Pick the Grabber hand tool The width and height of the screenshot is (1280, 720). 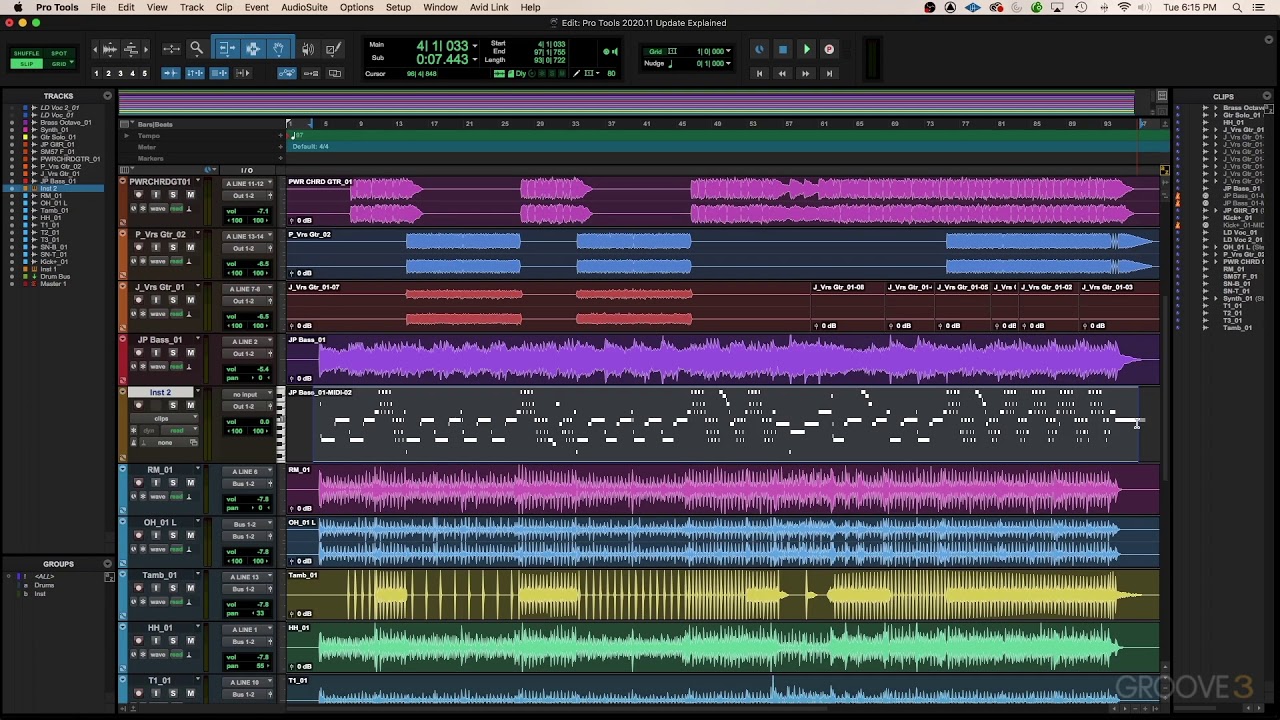coord(278,48)
